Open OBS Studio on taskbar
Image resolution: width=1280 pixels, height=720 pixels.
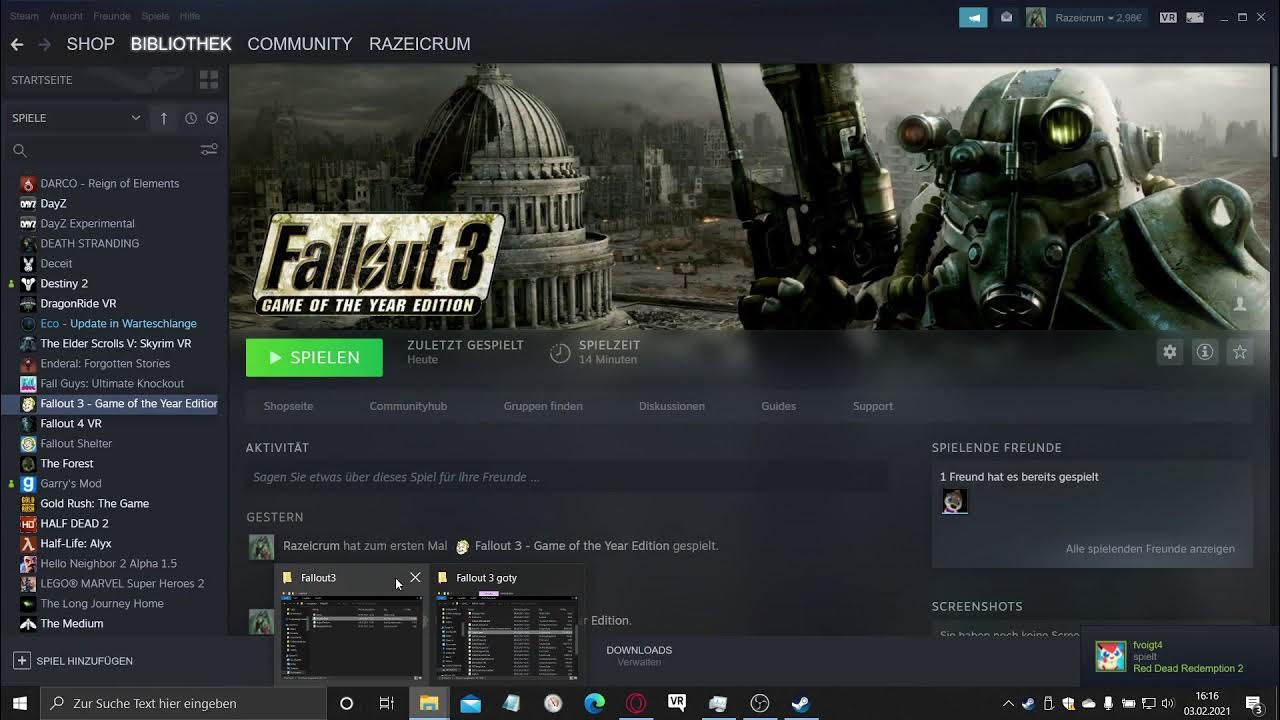[x=759, y=703]
